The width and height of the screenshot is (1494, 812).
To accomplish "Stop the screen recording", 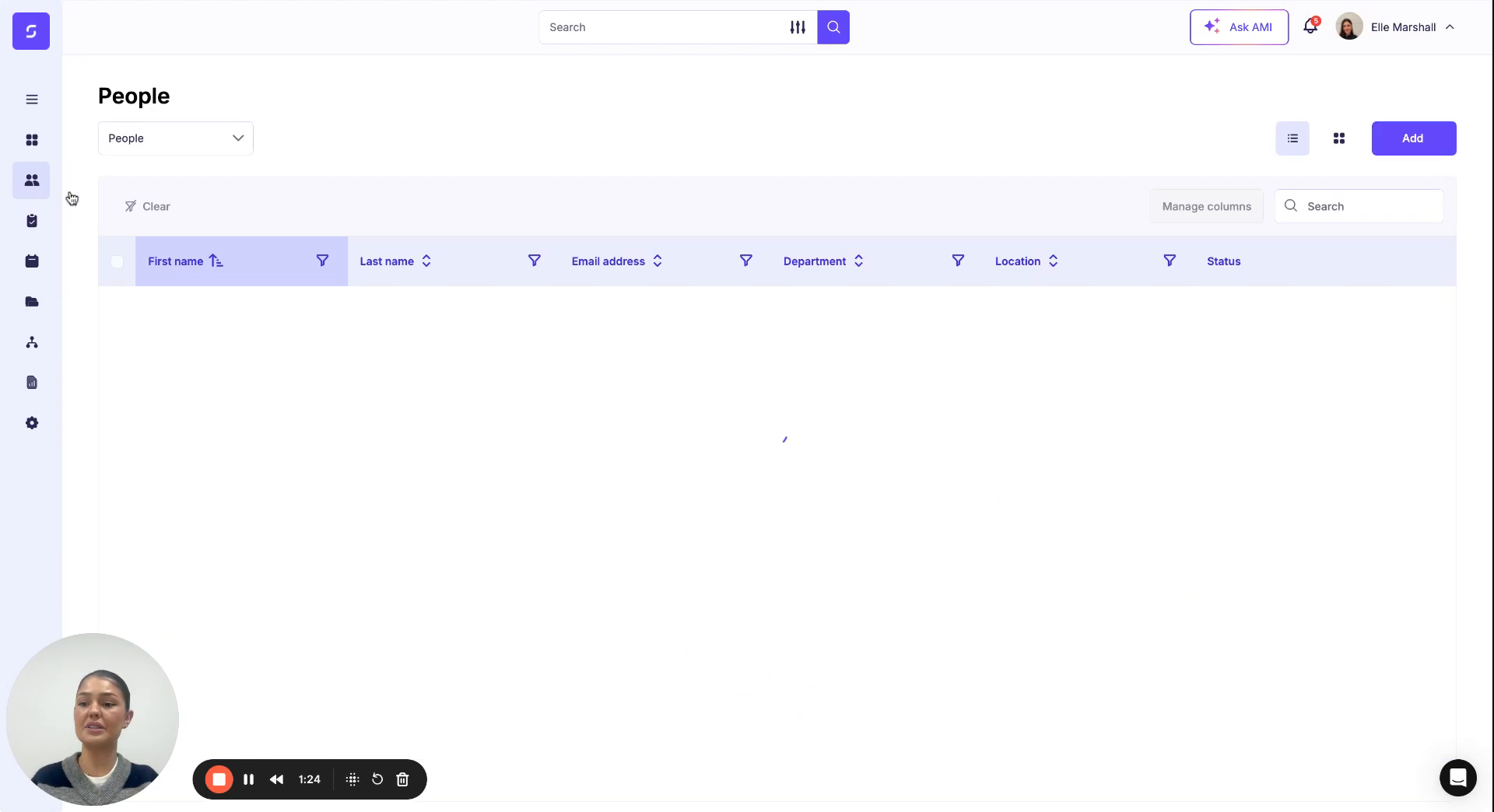I will click(219, 779).
